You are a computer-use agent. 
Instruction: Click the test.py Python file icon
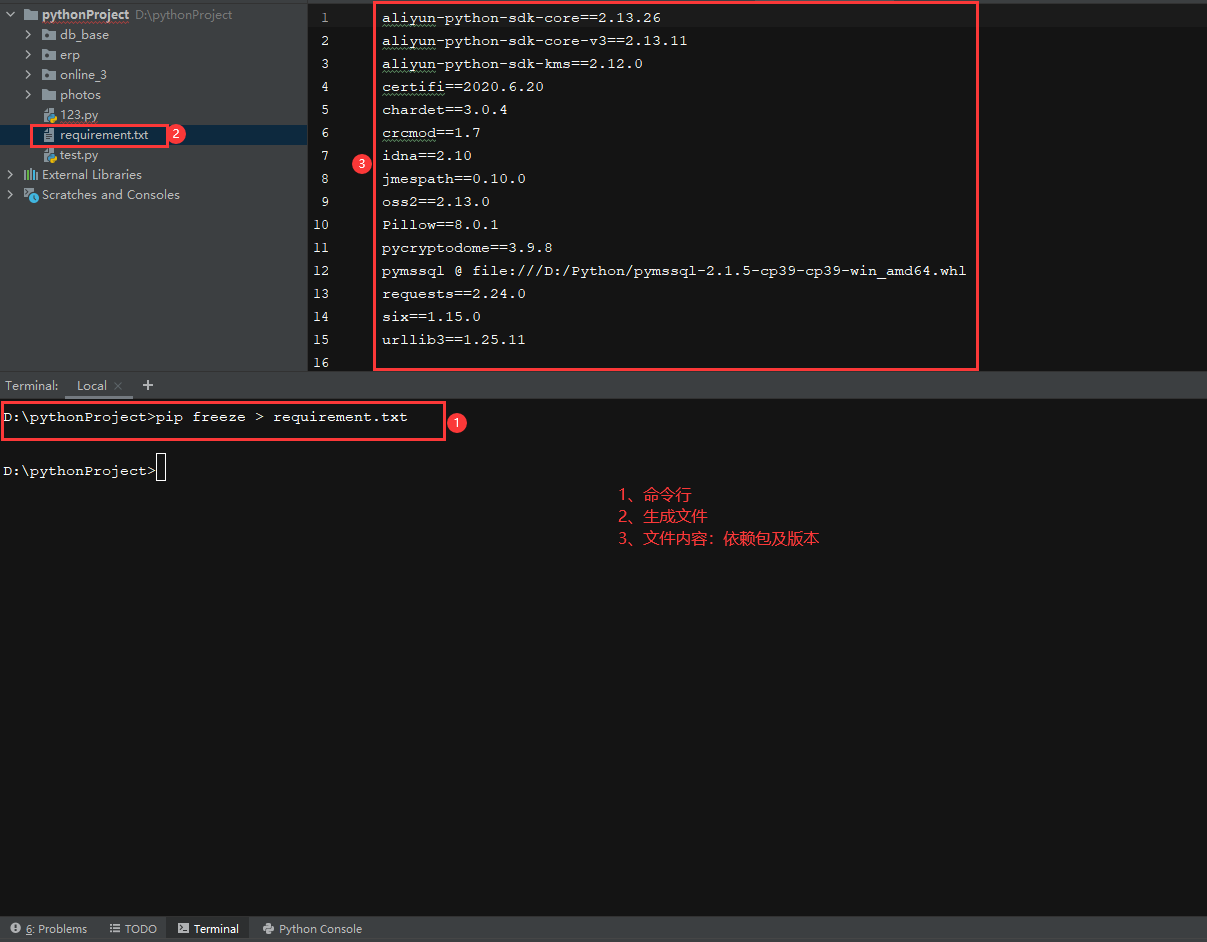[50, 155]
